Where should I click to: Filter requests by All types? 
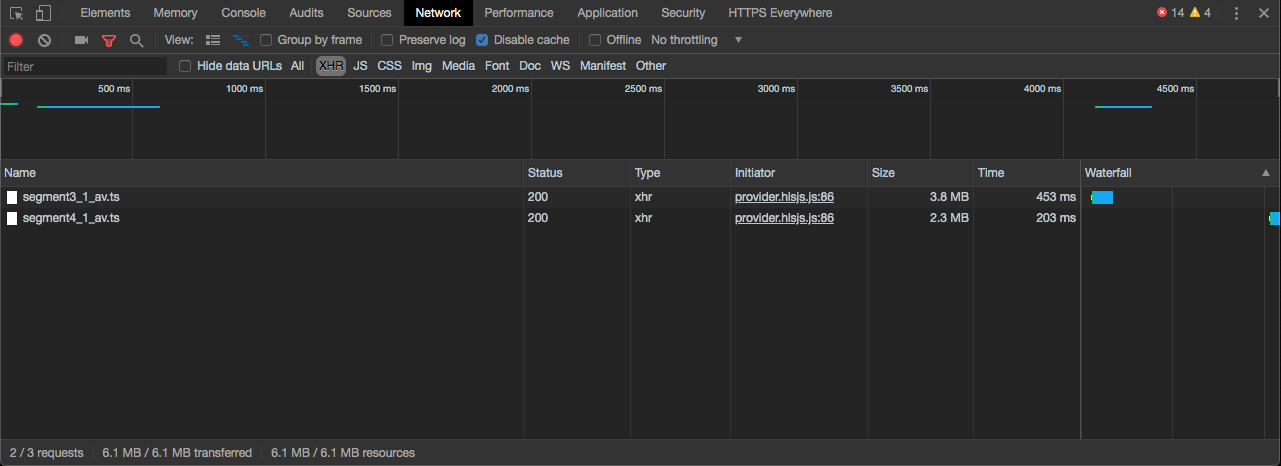(x=298, y=66)
